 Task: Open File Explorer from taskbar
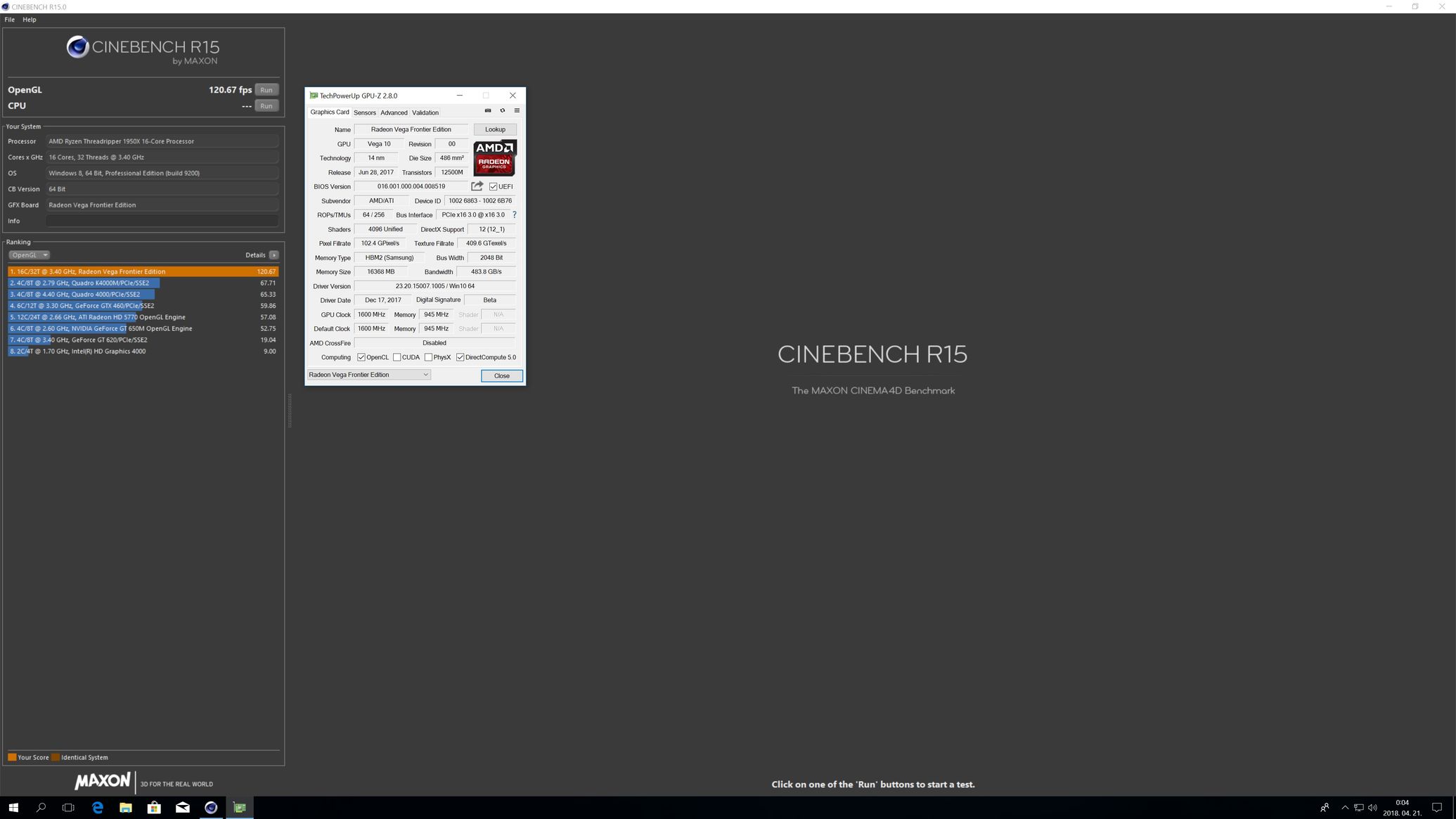pyautogui.click(x=126, y=808)
